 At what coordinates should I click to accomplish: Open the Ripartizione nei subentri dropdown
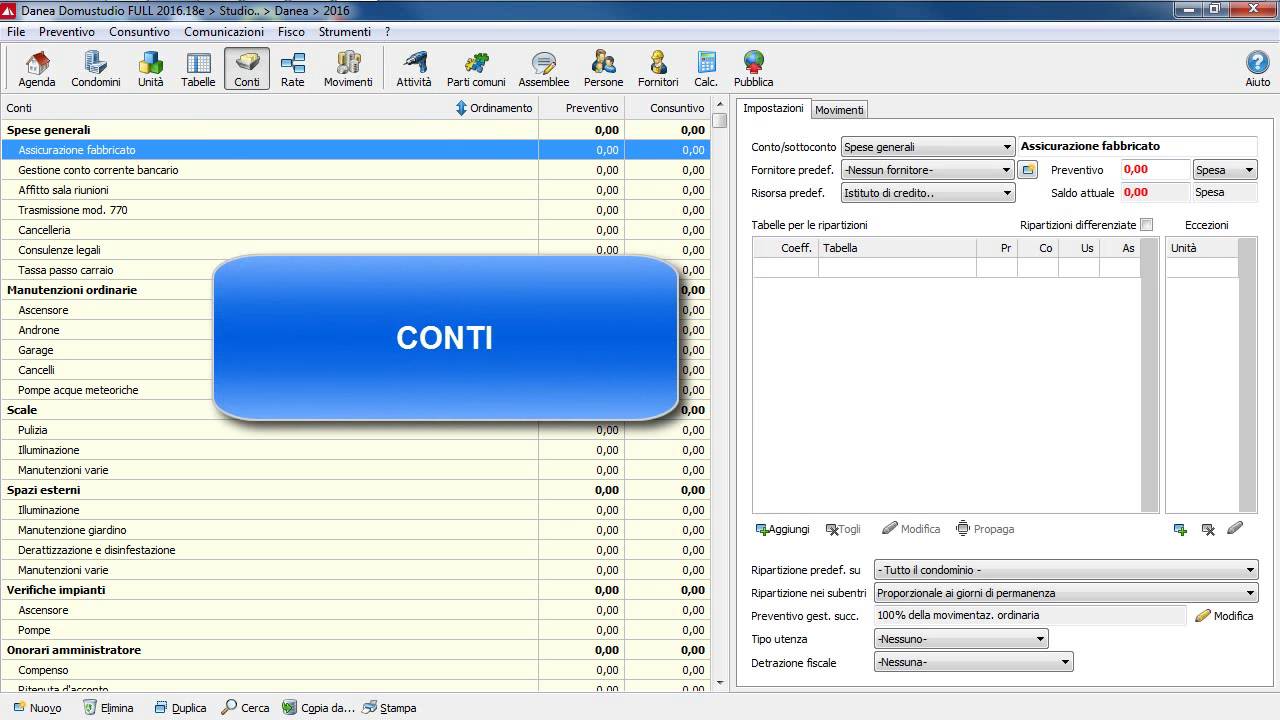1066,593
